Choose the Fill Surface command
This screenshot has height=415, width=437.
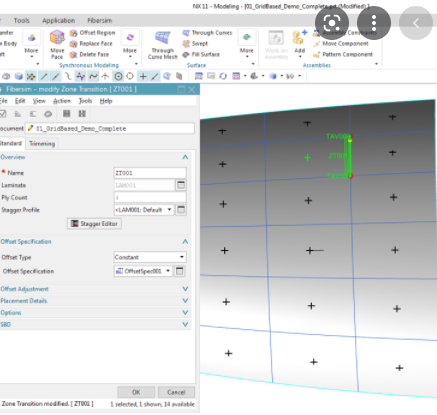201,54
